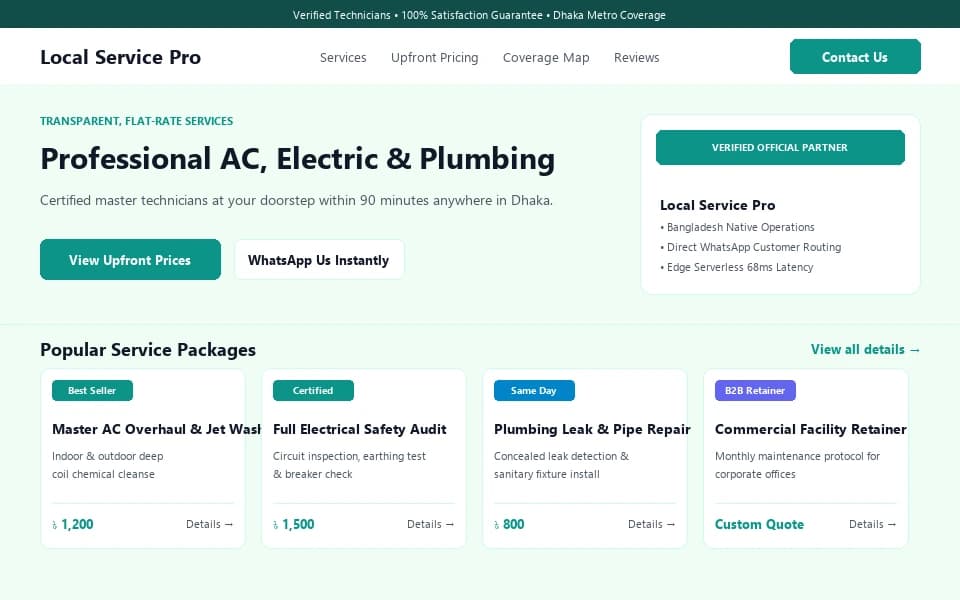Open View all details link
The height and width of the screenshot is (600, 960).
tap(865, 350)
